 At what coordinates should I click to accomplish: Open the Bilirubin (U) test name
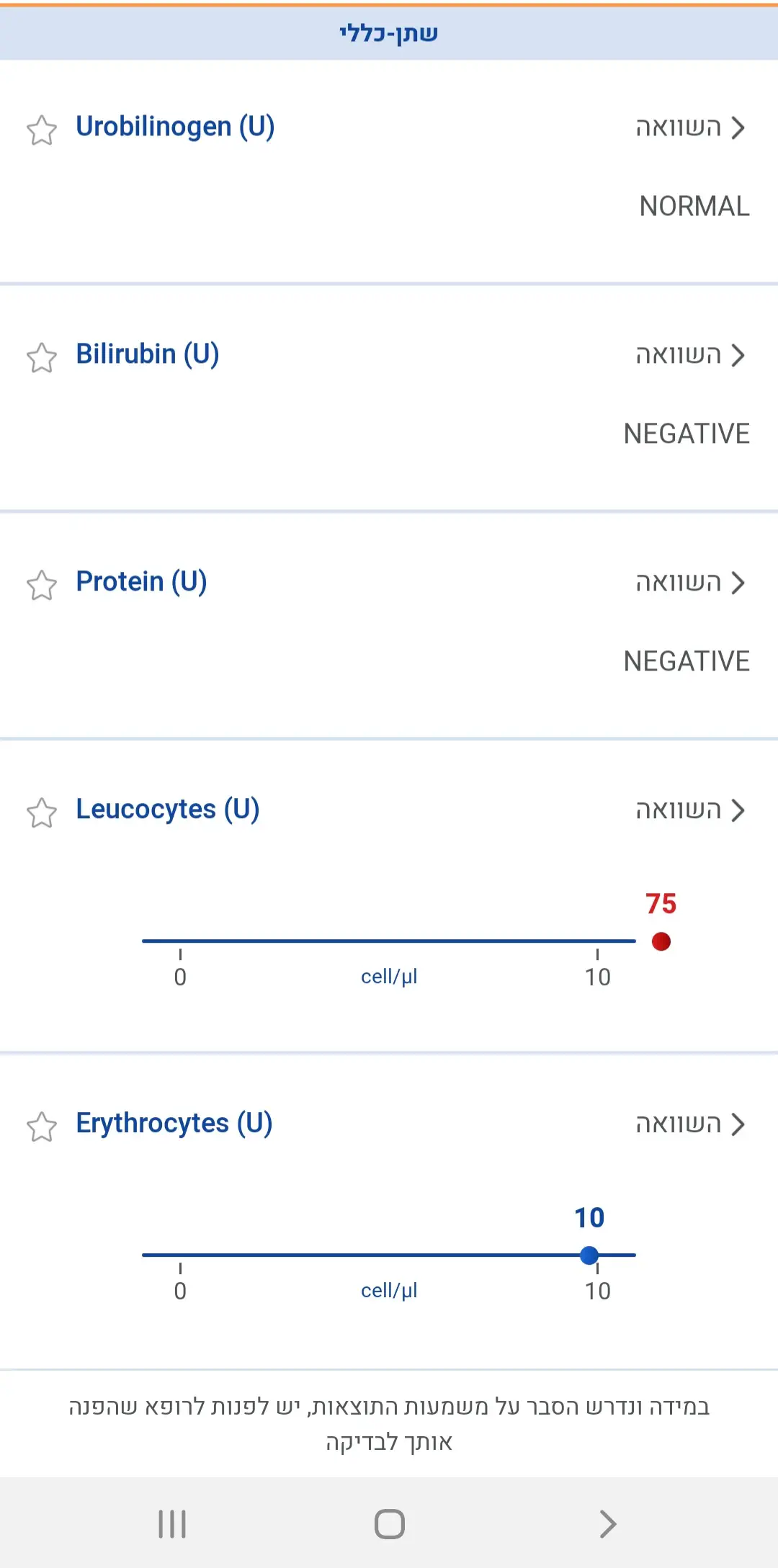click(x=148, y=354)
